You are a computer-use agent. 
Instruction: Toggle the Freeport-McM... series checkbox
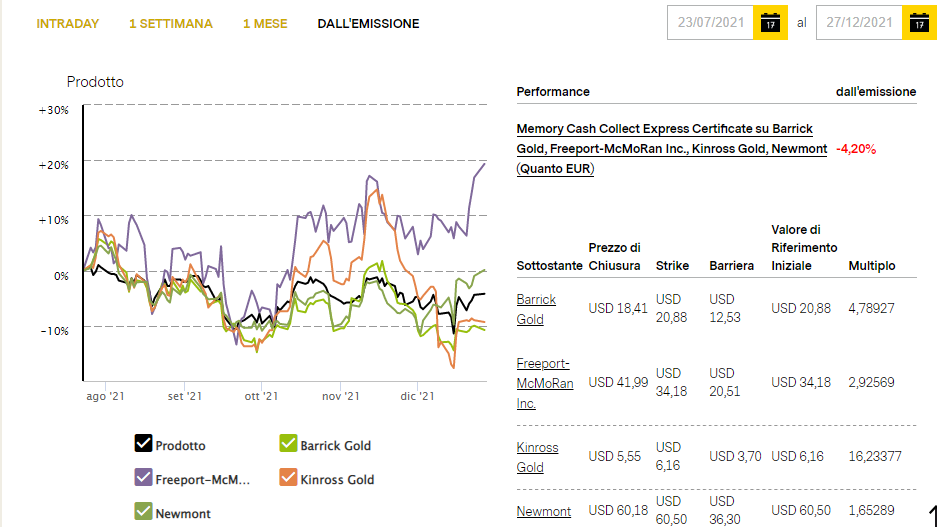143,477
